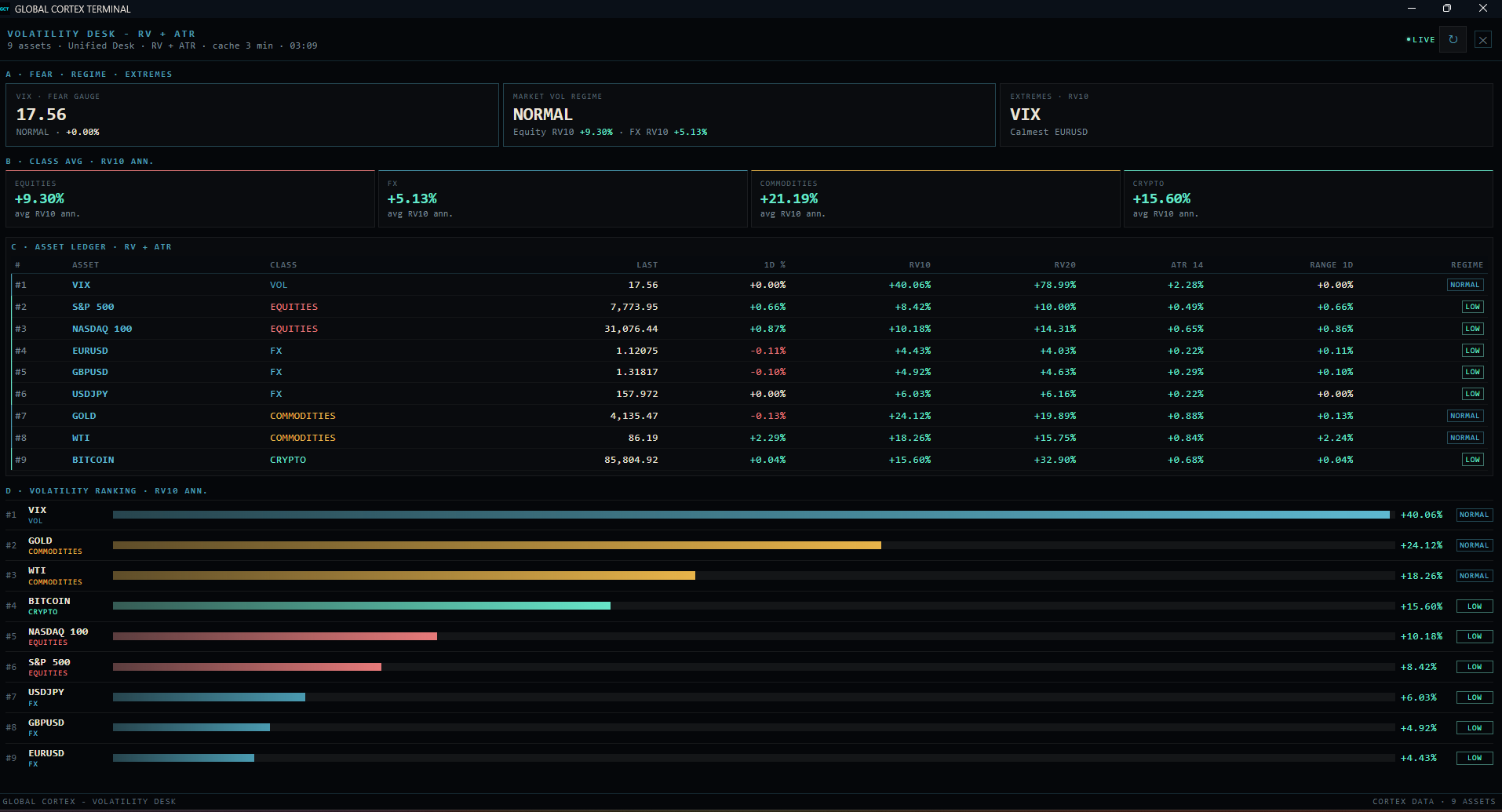Sort ledger by LAST column header

coord(647,265)
